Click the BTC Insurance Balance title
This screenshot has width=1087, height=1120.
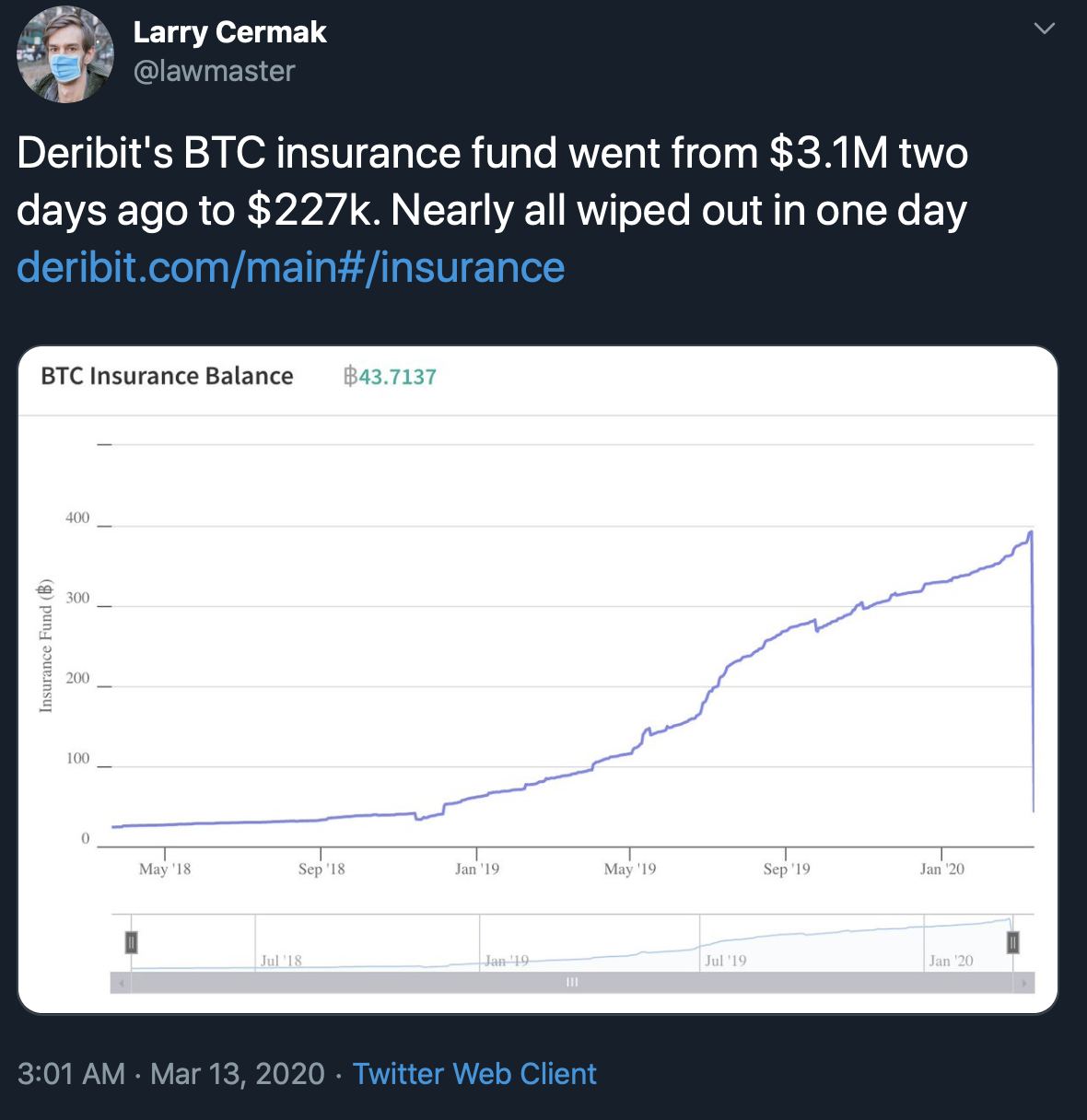pos(167,376)
